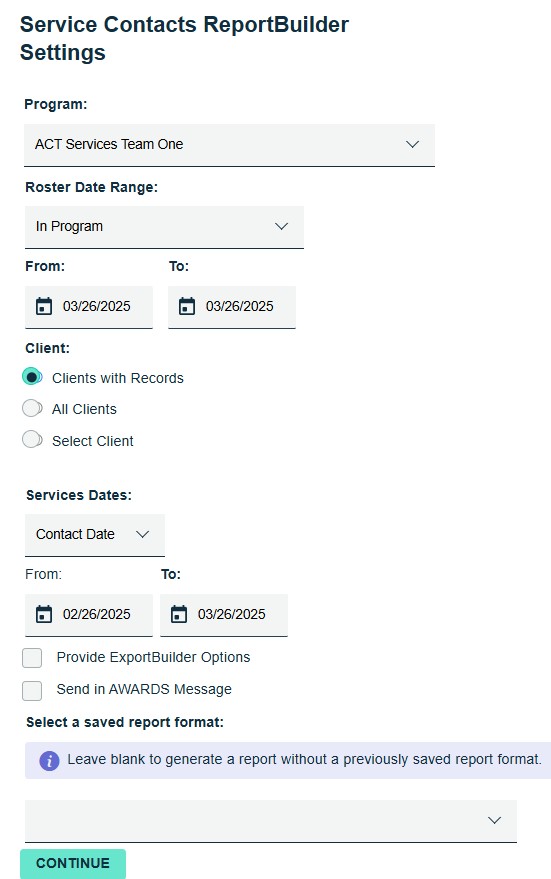This screenshot has width=551, height=879.
Task: Click the Program label
Action: coord(55,104)
